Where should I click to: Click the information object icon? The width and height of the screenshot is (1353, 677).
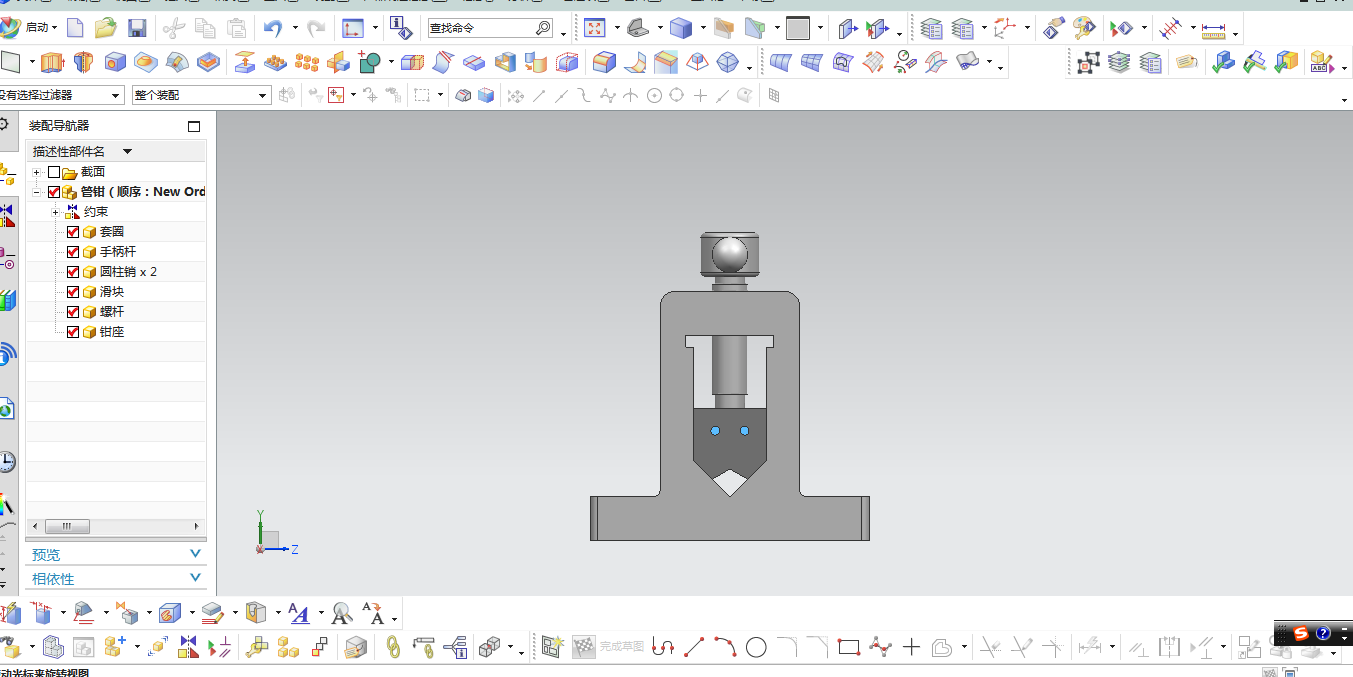coord(400,28)
